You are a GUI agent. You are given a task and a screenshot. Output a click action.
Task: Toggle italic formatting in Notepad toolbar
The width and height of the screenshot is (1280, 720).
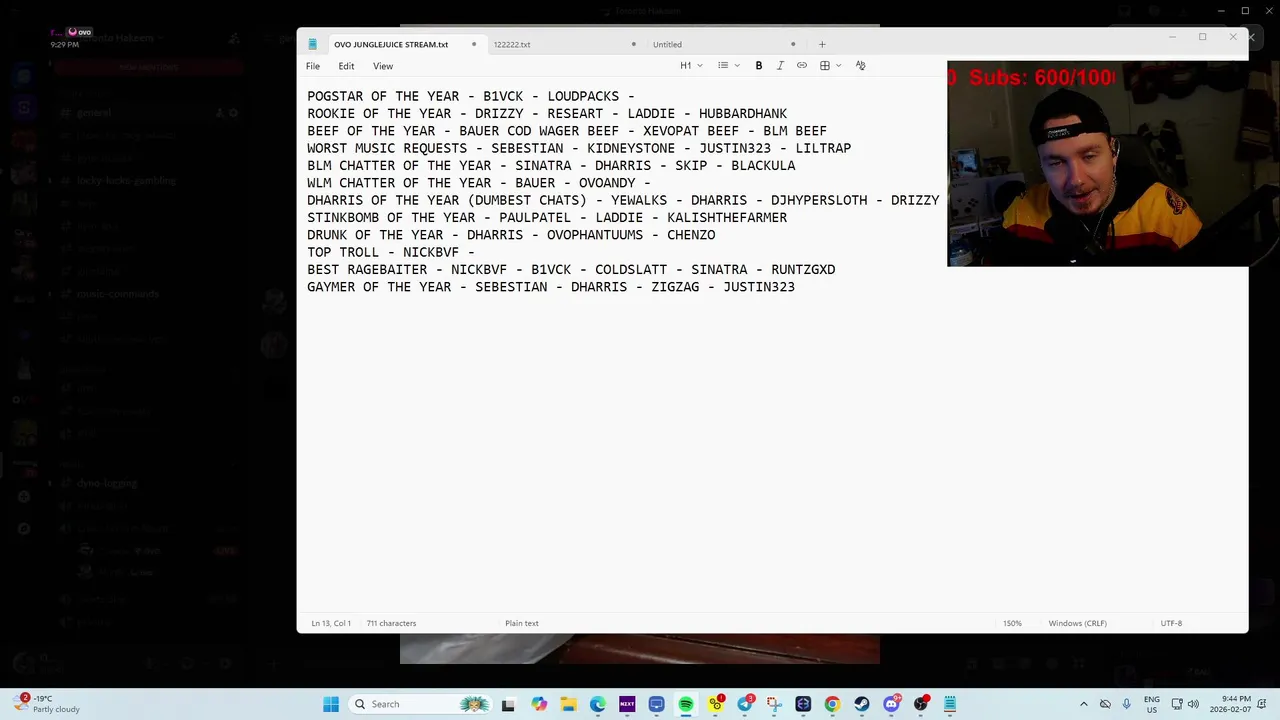pos(780,66)
